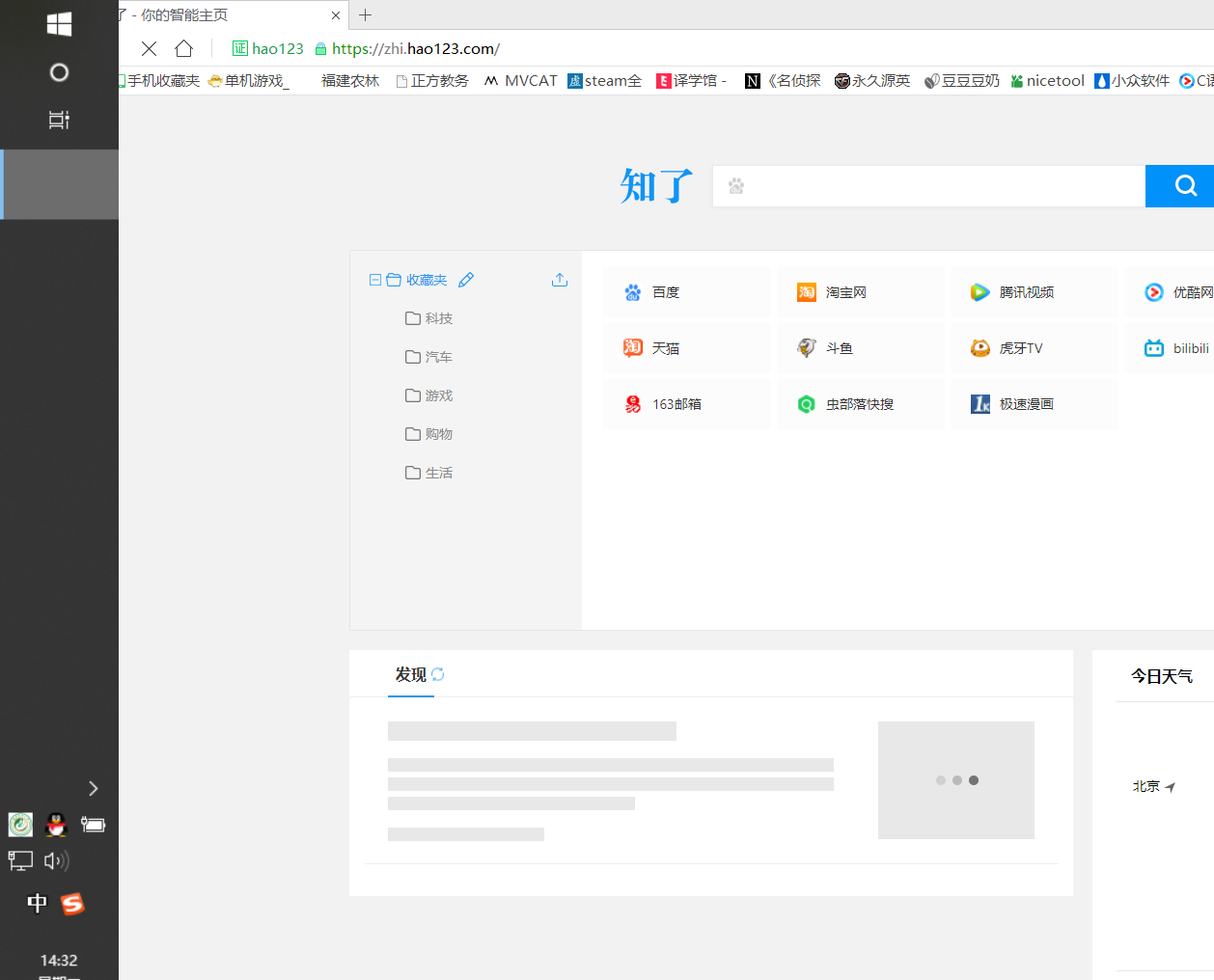Open QQ penguin tray icon

click(x=57, y=824)
